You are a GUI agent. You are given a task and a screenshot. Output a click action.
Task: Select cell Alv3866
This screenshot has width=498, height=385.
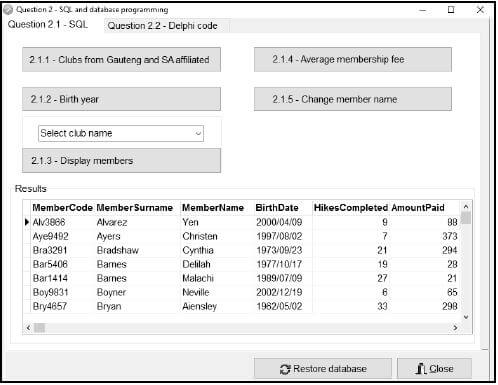49,222
